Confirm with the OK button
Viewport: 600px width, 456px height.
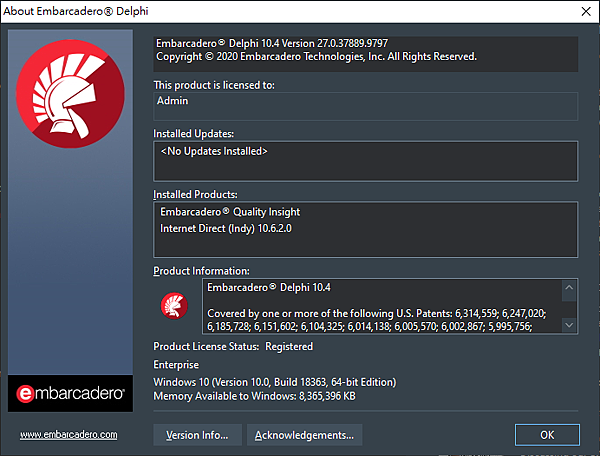(547, 435)
